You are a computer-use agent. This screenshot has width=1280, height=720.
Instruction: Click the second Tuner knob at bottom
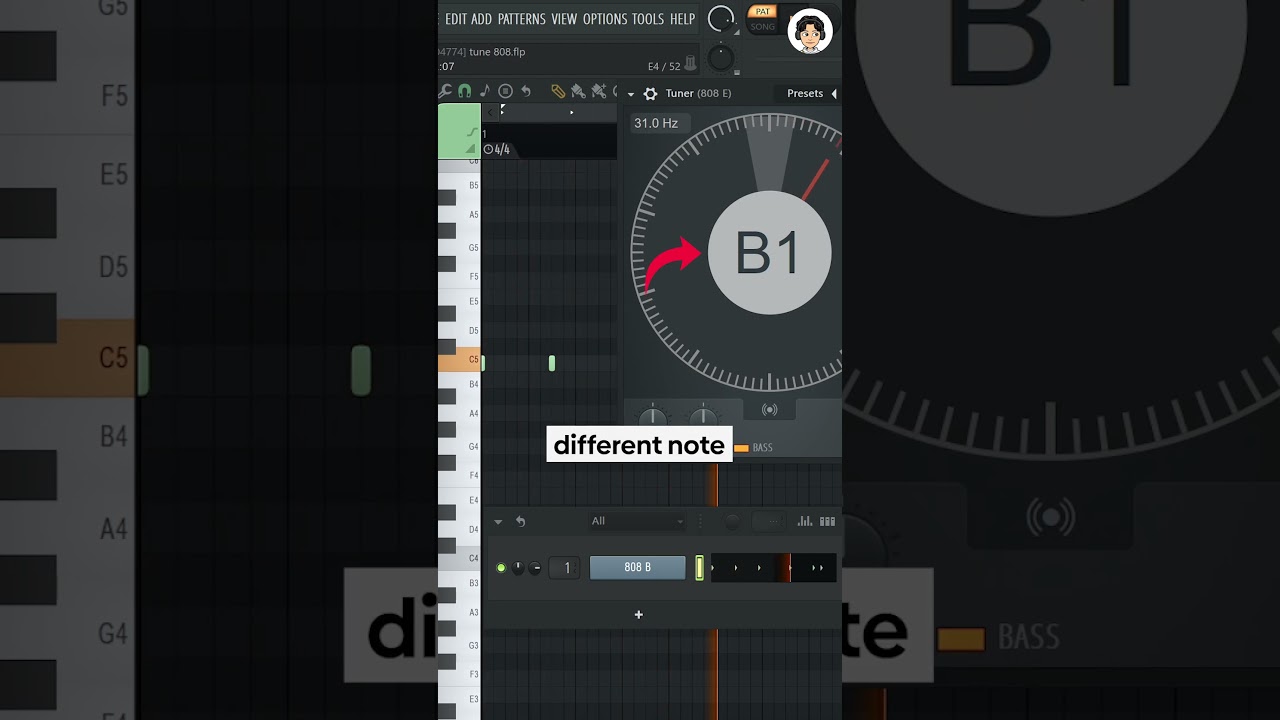tap(704, 417)
